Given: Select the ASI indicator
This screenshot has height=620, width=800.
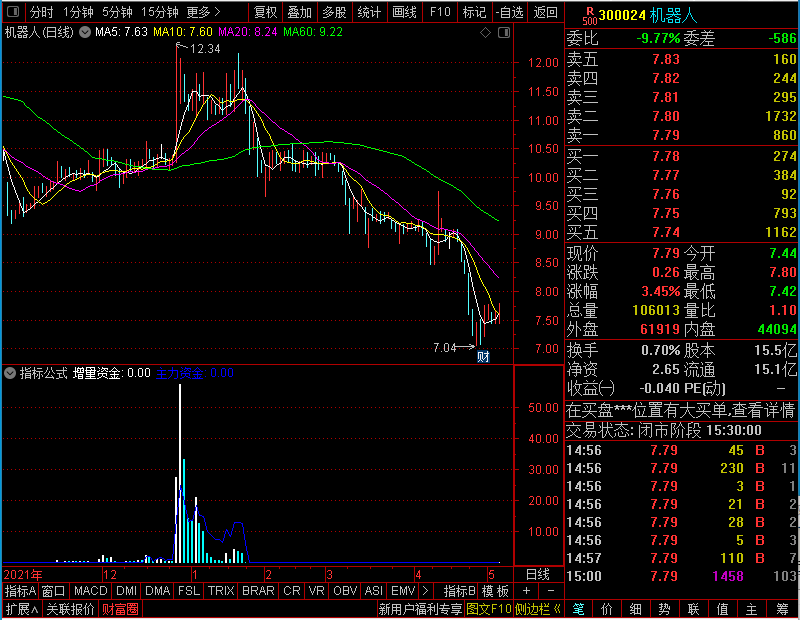Looking at the screenshot, I should (373, 591).
